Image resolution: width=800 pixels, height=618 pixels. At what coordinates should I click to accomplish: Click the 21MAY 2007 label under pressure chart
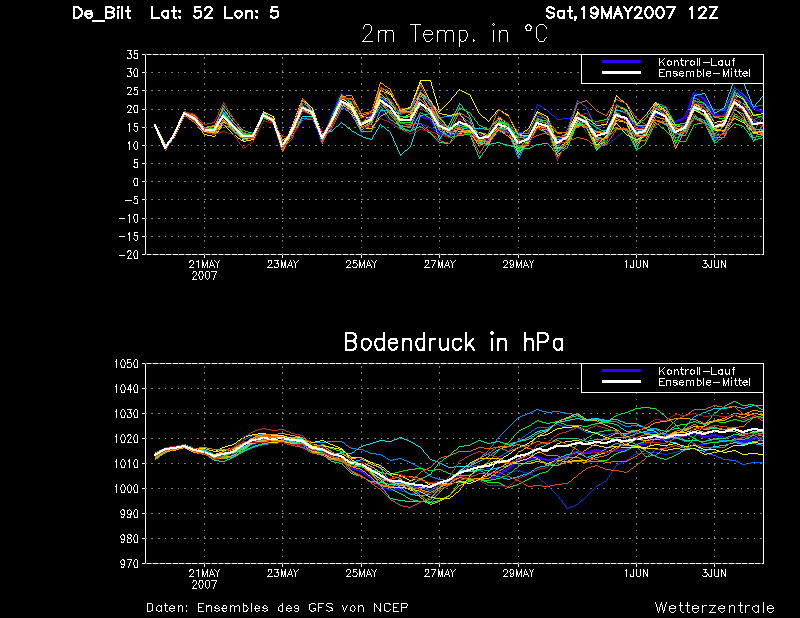204,579
